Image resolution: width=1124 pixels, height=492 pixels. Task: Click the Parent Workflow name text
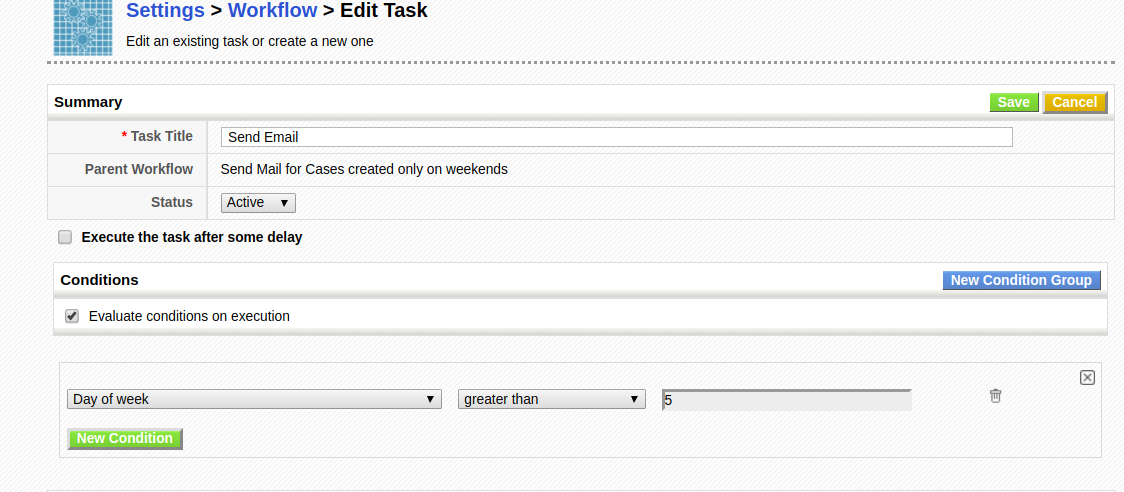tap(364, 169)
